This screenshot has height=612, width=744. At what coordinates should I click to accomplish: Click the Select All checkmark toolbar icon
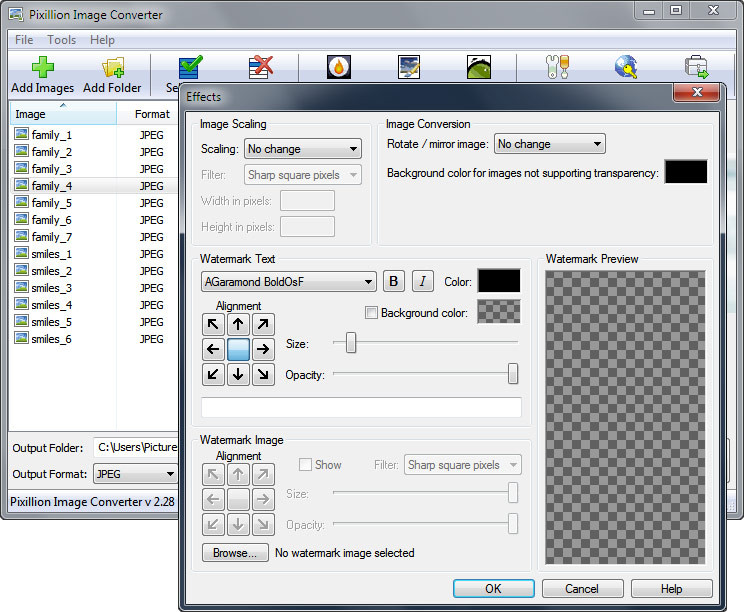point(191,67)
